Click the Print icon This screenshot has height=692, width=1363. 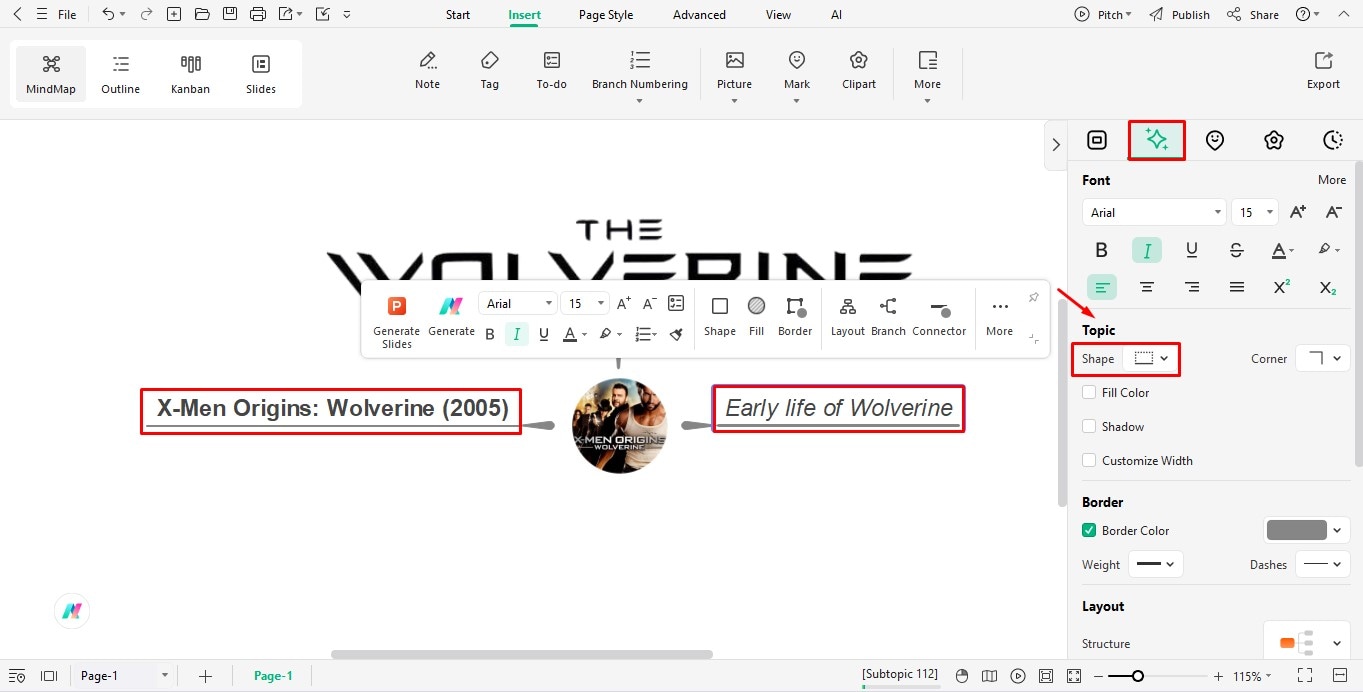258,14
